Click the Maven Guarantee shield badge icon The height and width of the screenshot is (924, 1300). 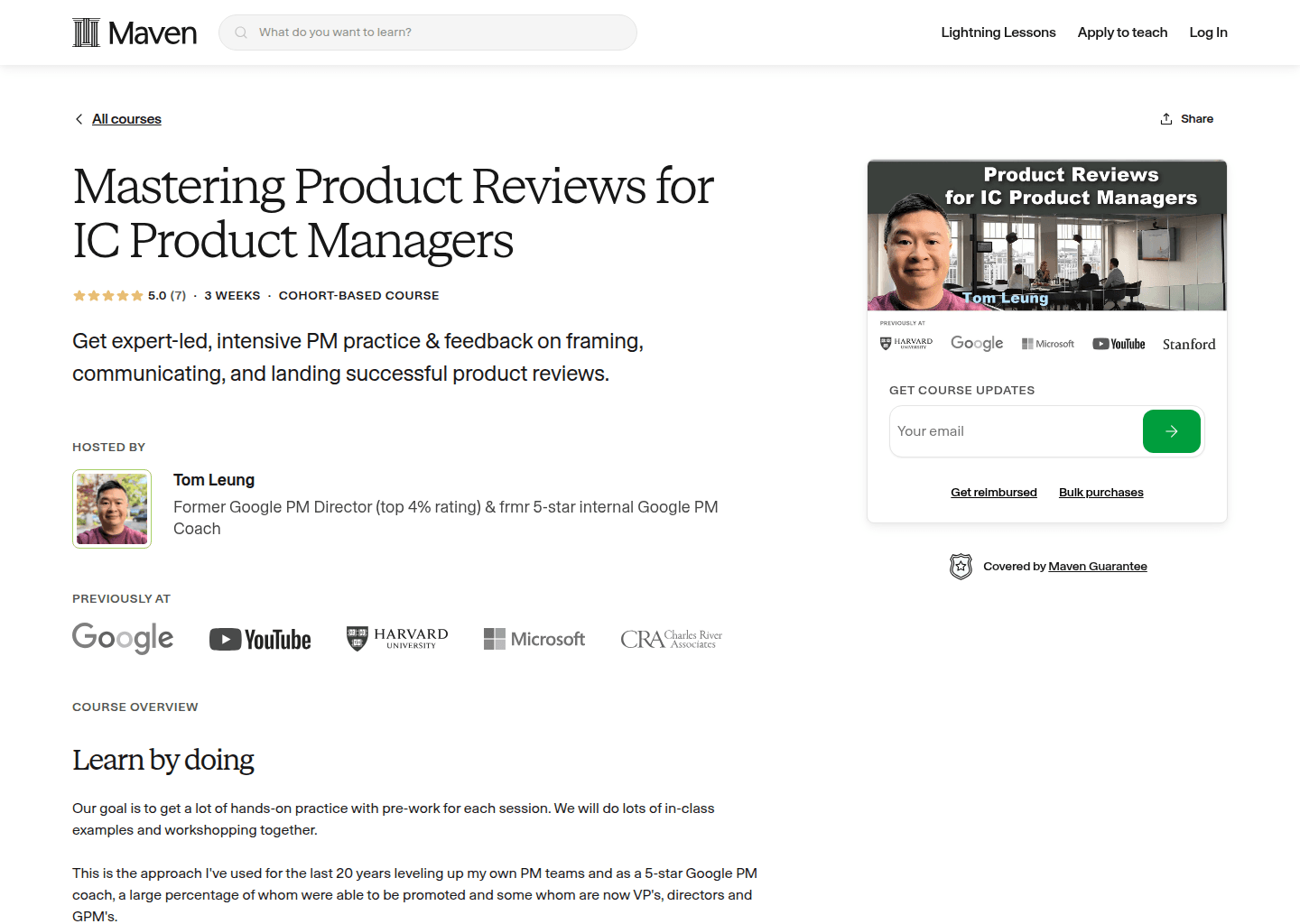coord(961,566)
